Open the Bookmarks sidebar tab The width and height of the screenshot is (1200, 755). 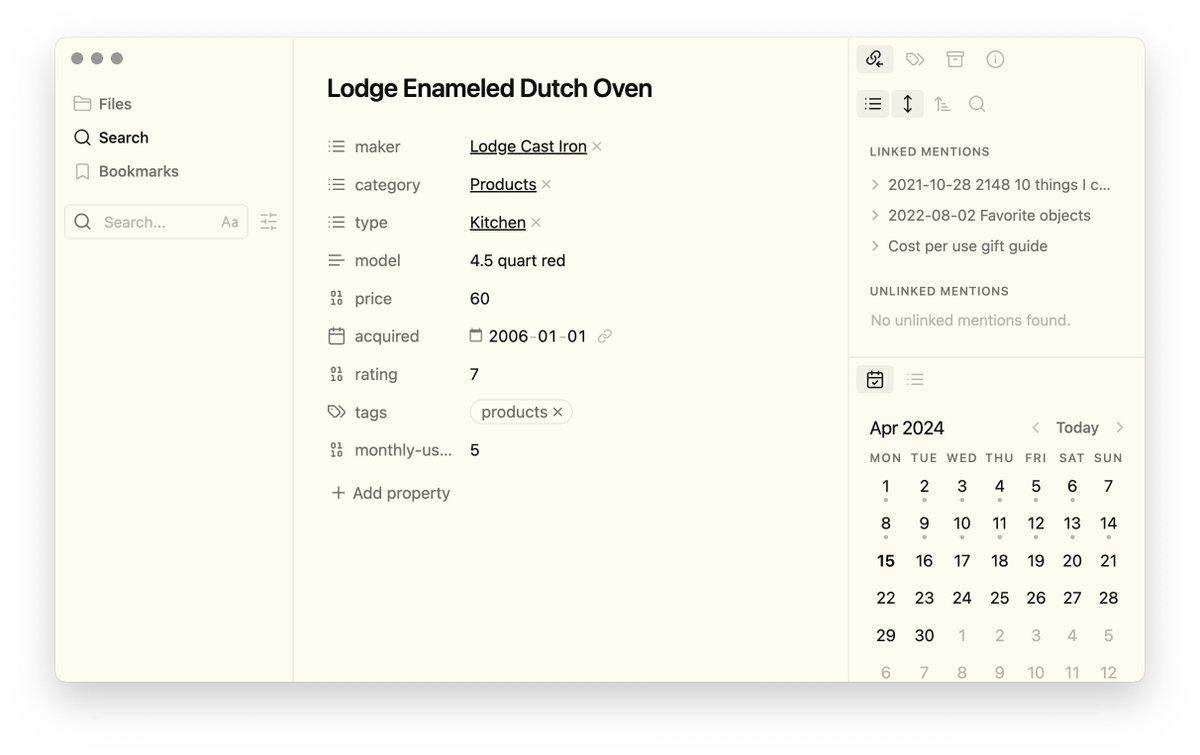click(126, 172)
